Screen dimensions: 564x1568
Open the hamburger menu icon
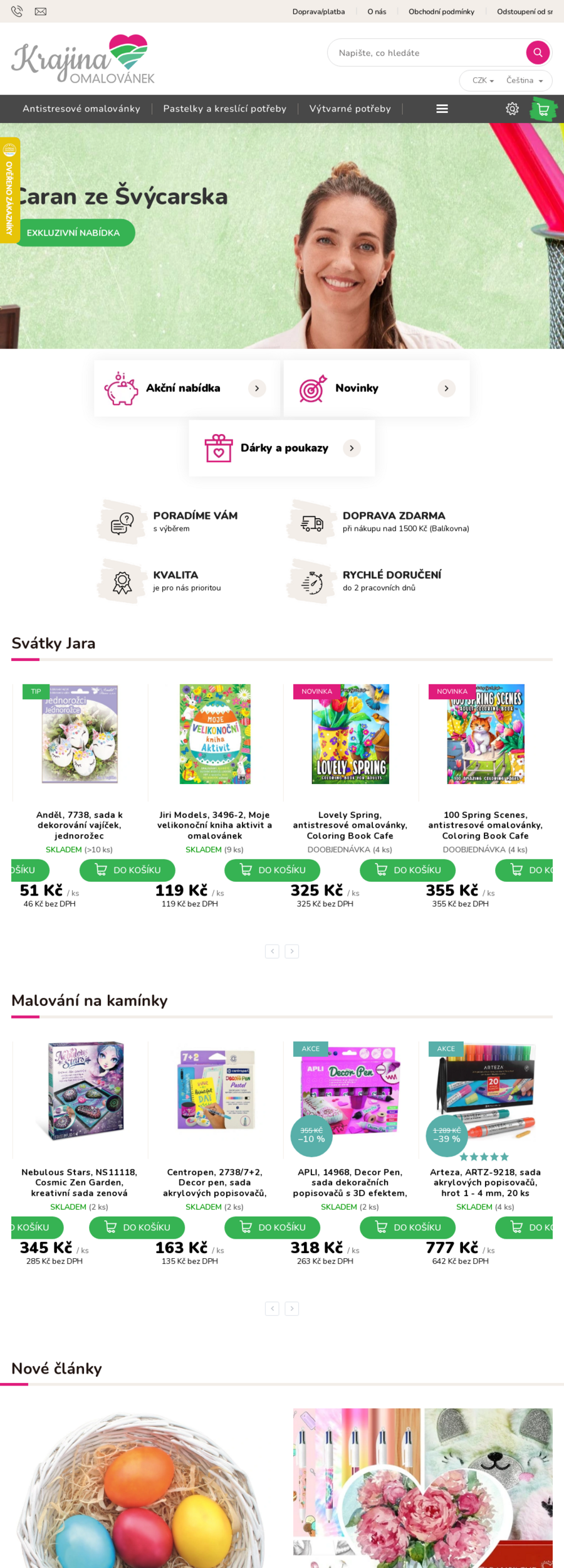[442, 109]
